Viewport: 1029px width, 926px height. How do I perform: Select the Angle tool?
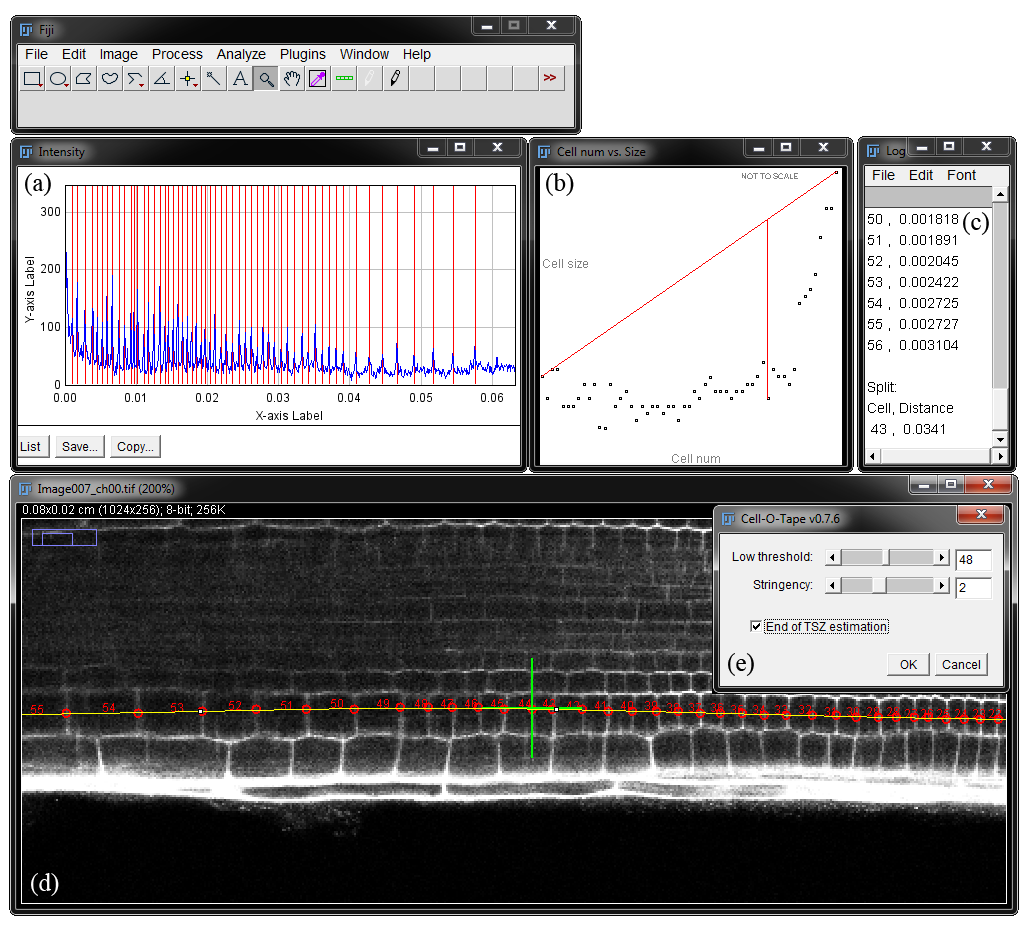pyautogui.click(x=162, y=79)
